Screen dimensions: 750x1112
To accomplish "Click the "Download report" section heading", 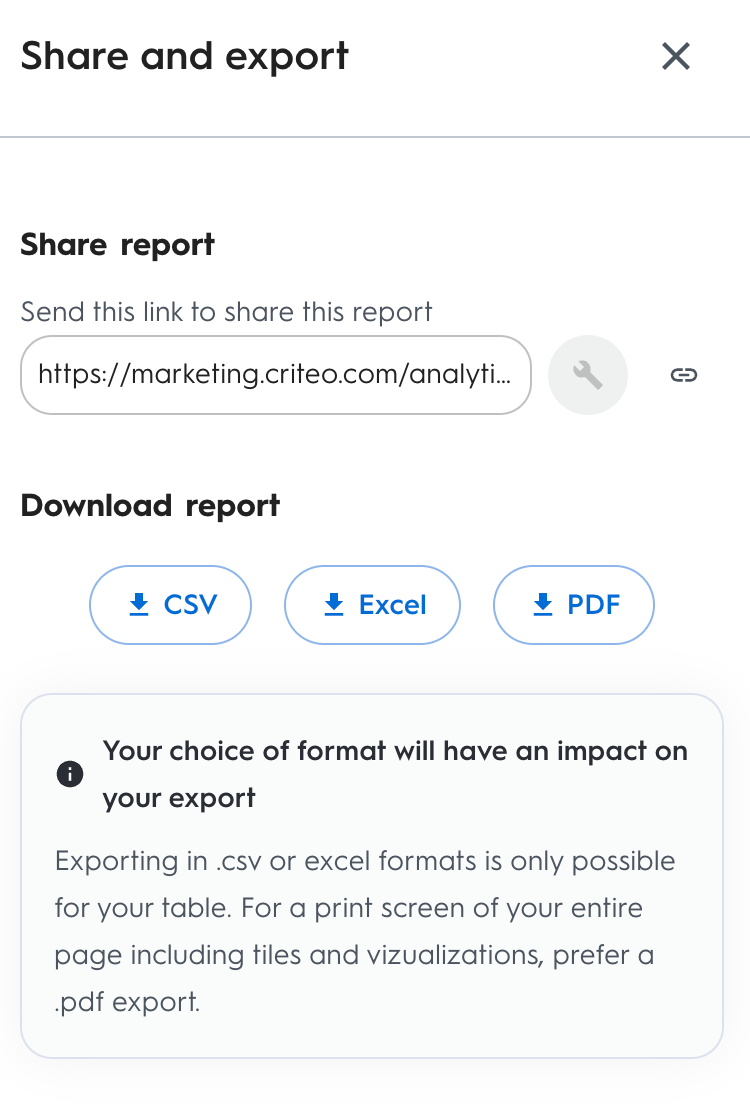I will 150,505.
